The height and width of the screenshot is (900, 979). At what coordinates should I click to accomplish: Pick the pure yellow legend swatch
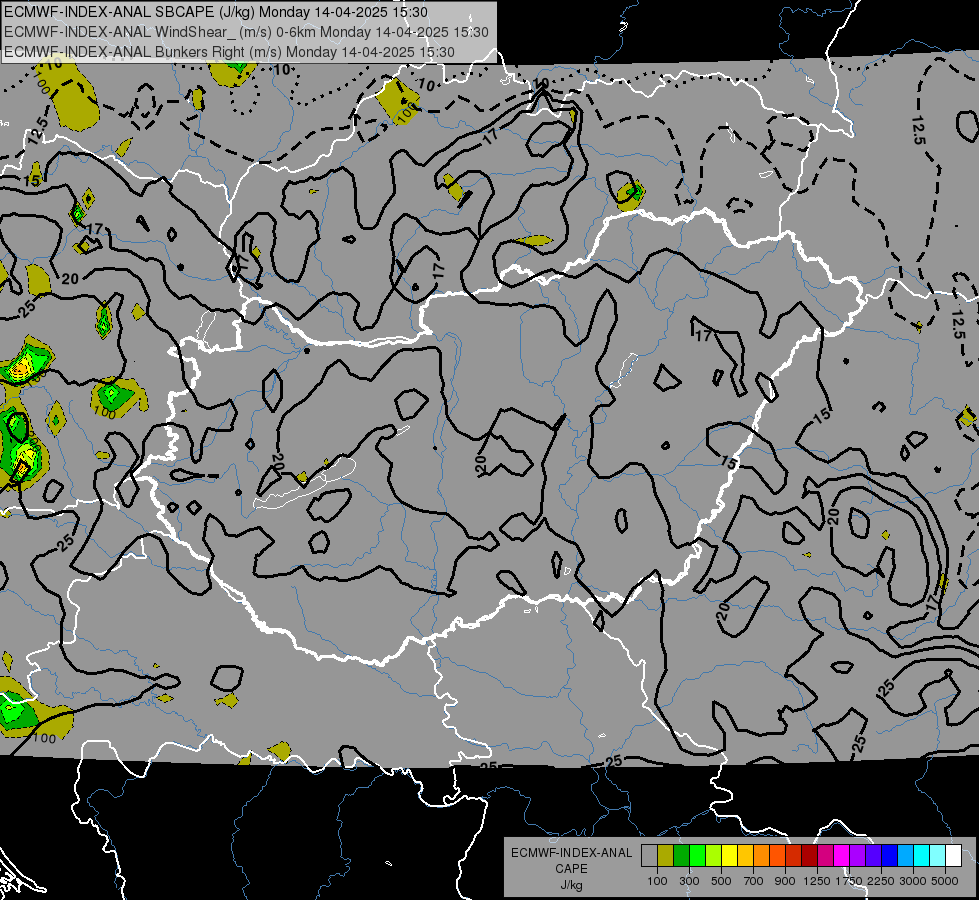[x=729, y=856]
